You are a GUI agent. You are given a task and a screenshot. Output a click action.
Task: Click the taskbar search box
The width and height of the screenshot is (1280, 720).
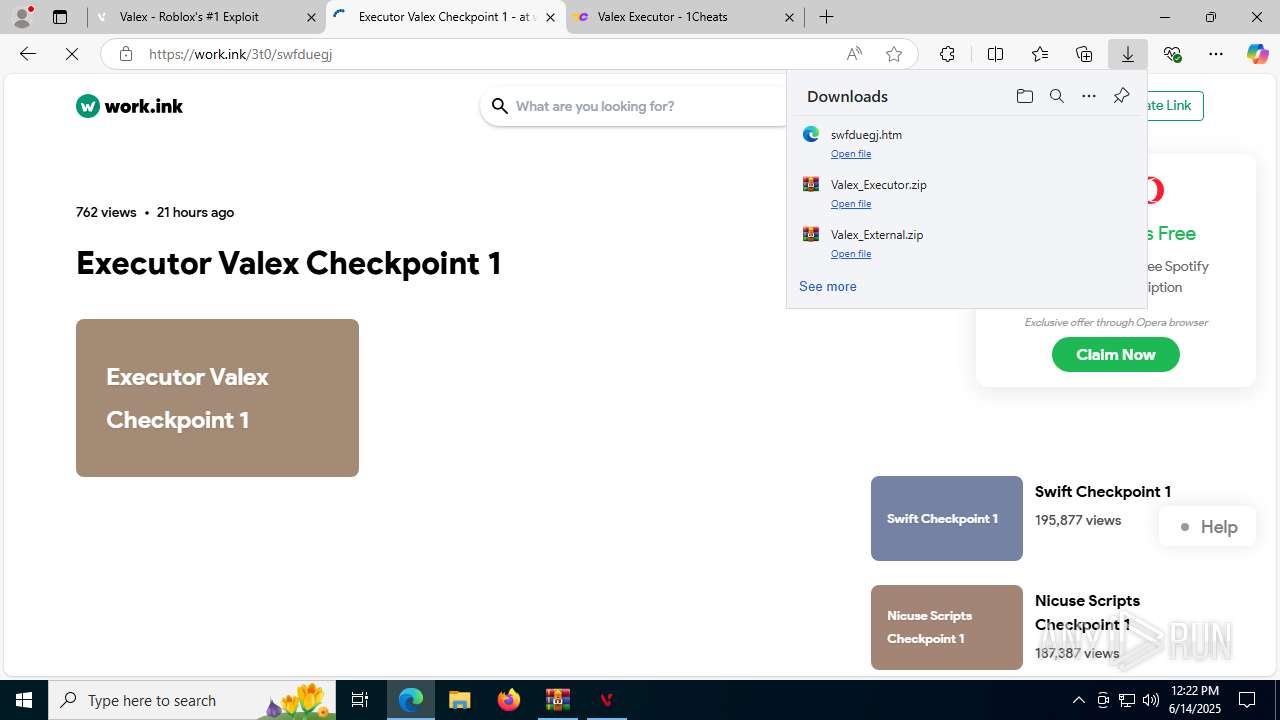click(x=192, y=700)
